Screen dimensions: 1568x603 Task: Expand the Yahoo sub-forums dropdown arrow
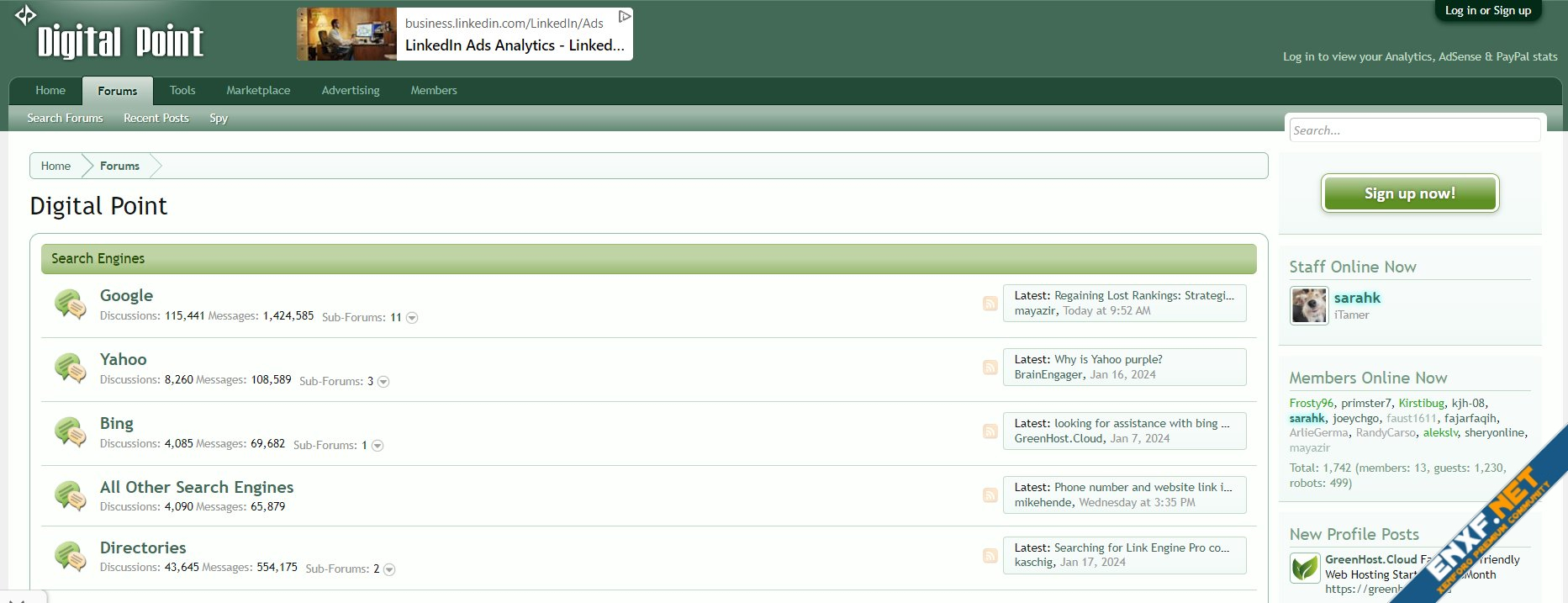click(383, 382)
